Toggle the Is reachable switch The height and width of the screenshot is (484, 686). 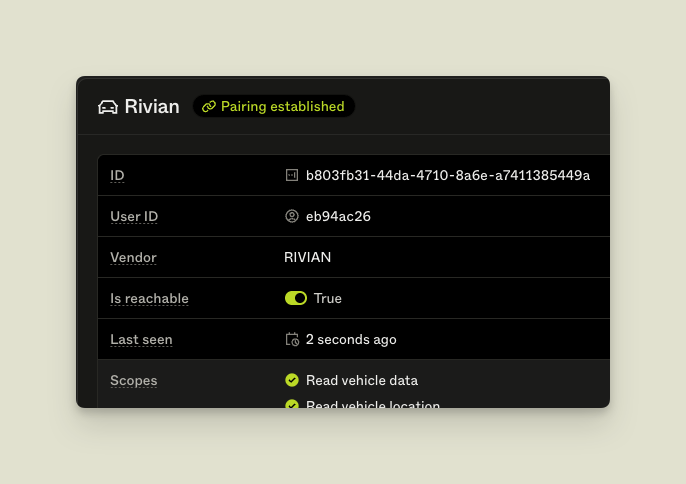click(x=296, y=298)
